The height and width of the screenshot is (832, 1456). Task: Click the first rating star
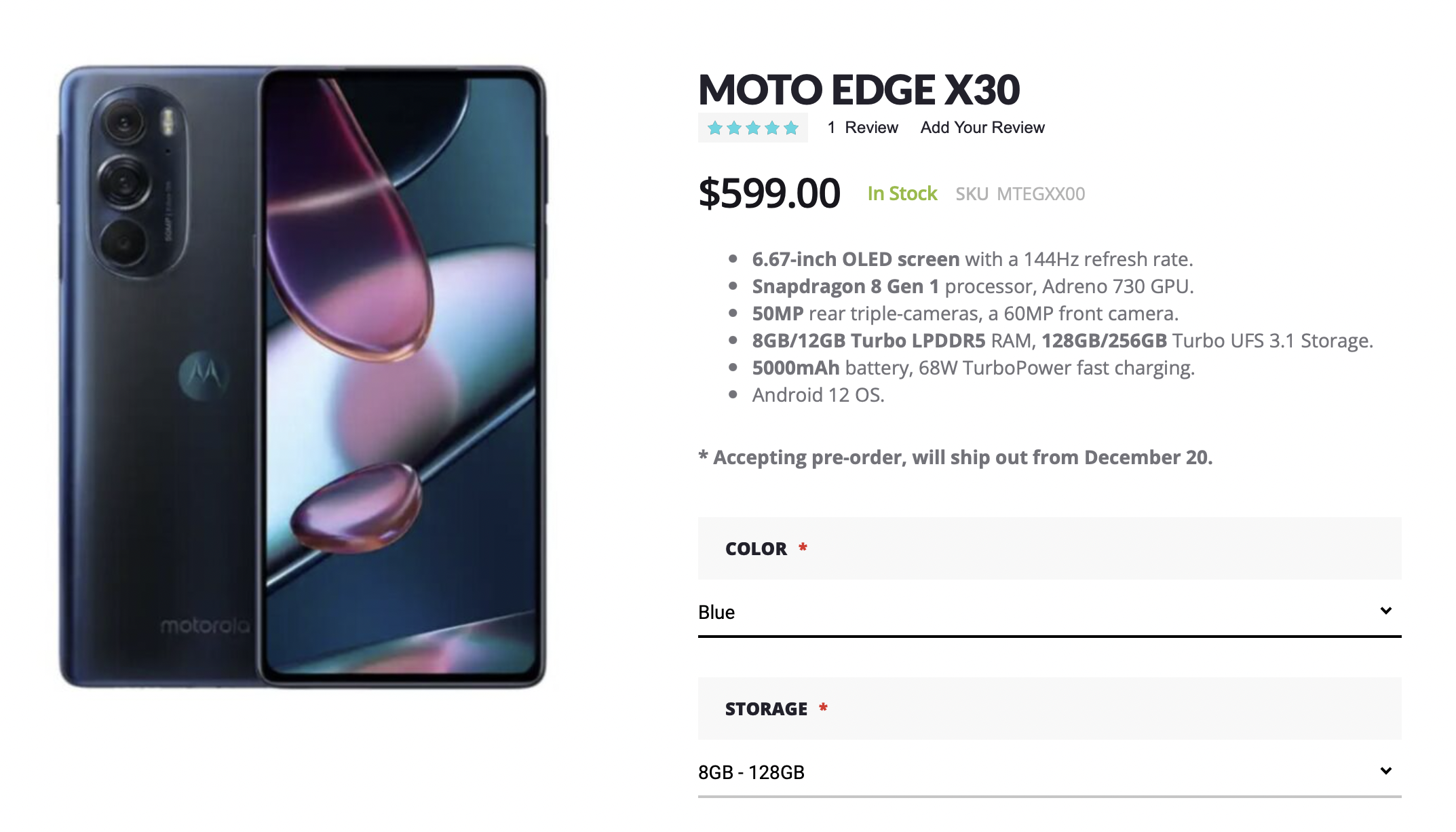click(x=715, y=128)
